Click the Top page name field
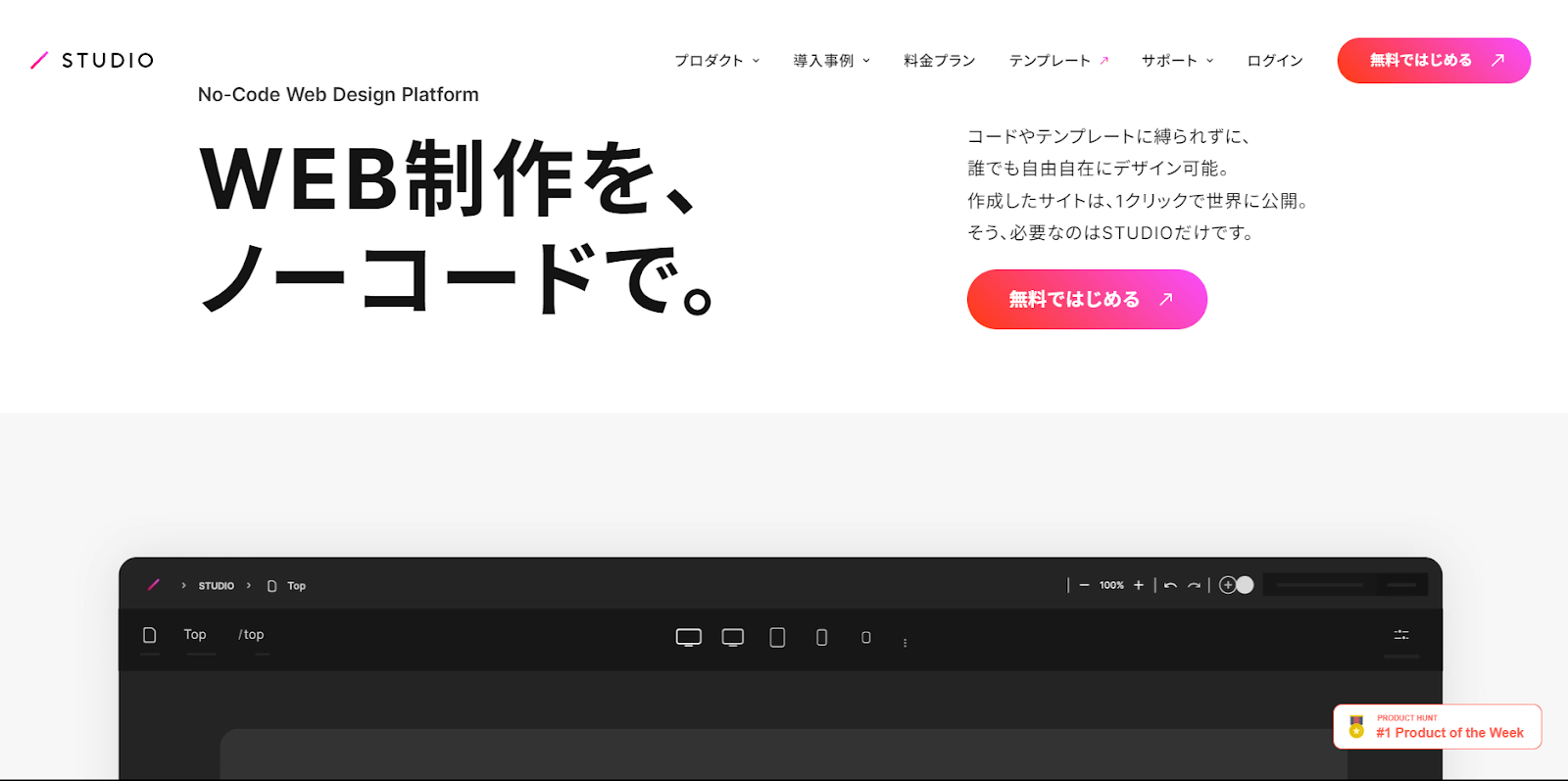Viewport: 1568px width, 781px height. tap(195, 635)
